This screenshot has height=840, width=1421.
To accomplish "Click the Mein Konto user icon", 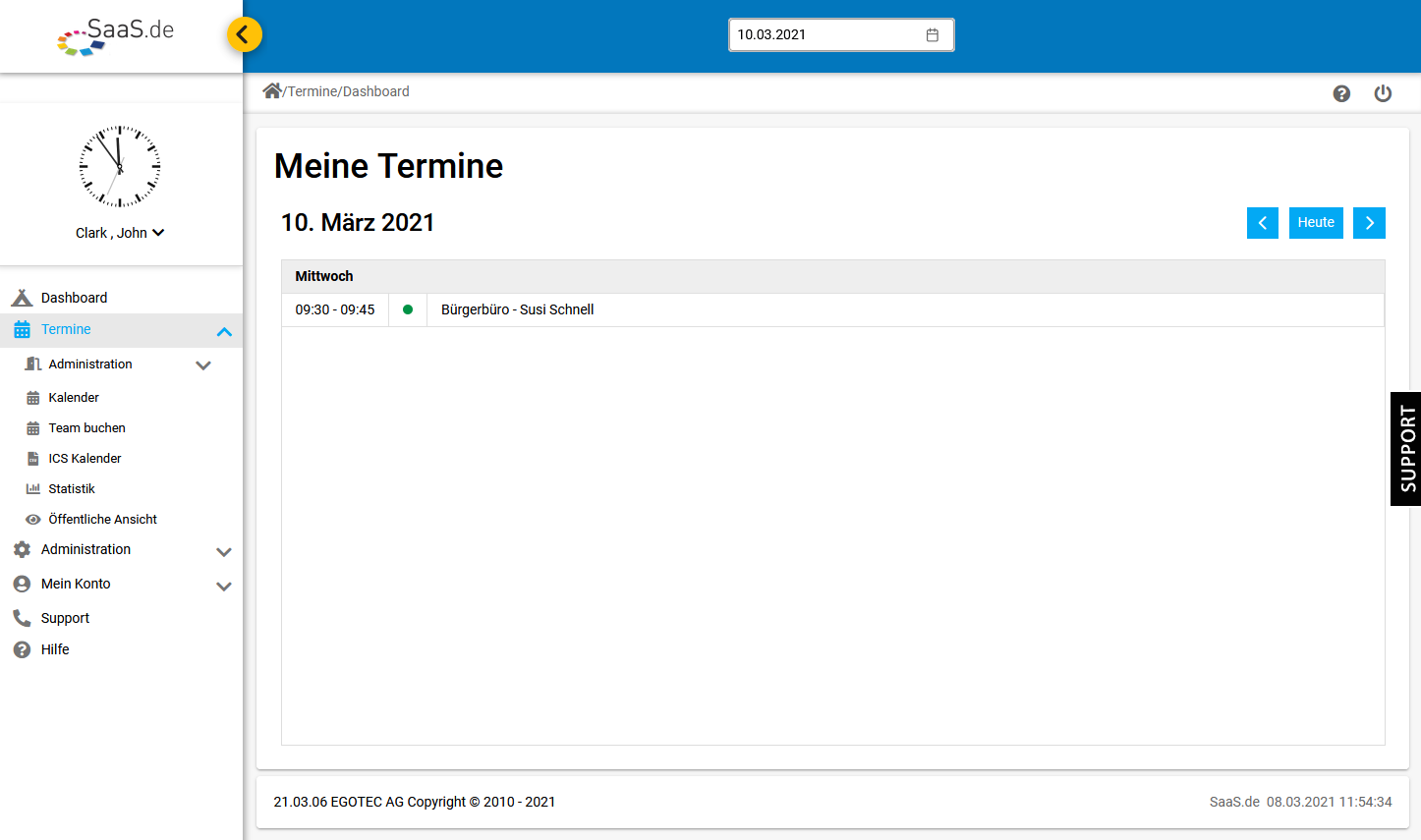I will pos(22,584).
